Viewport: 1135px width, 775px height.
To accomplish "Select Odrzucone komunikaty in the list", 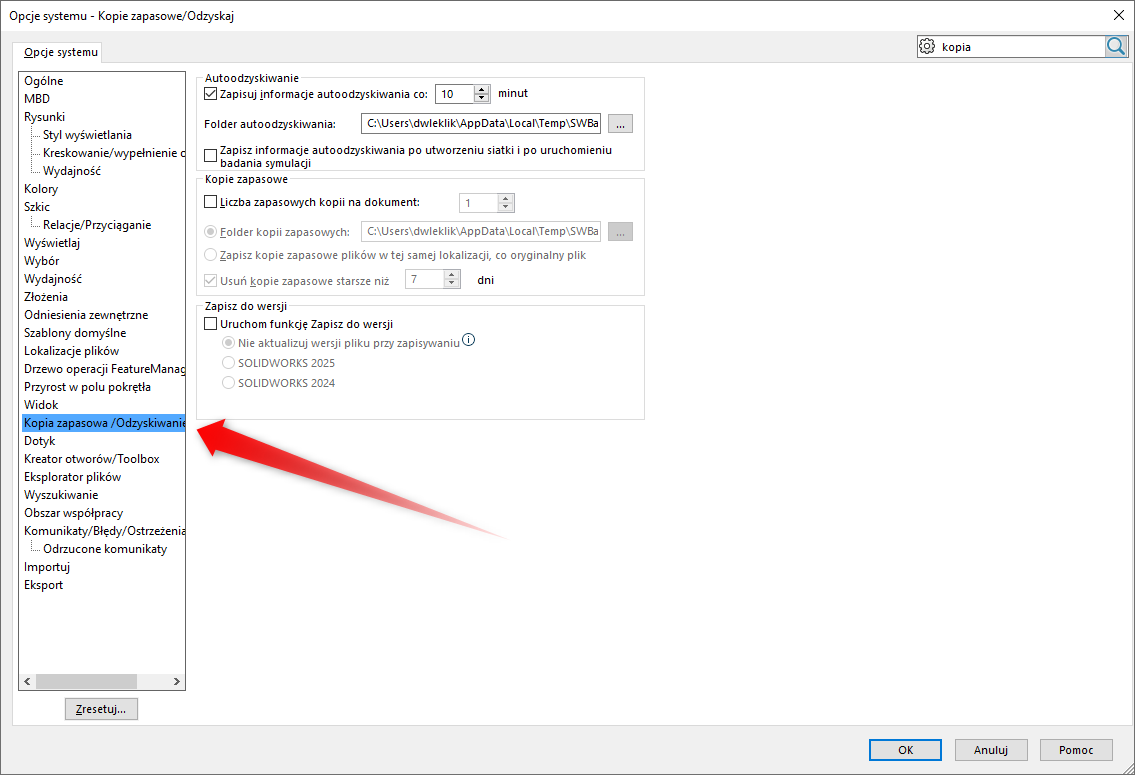I will pyautogui.click(x=105, y=549).
